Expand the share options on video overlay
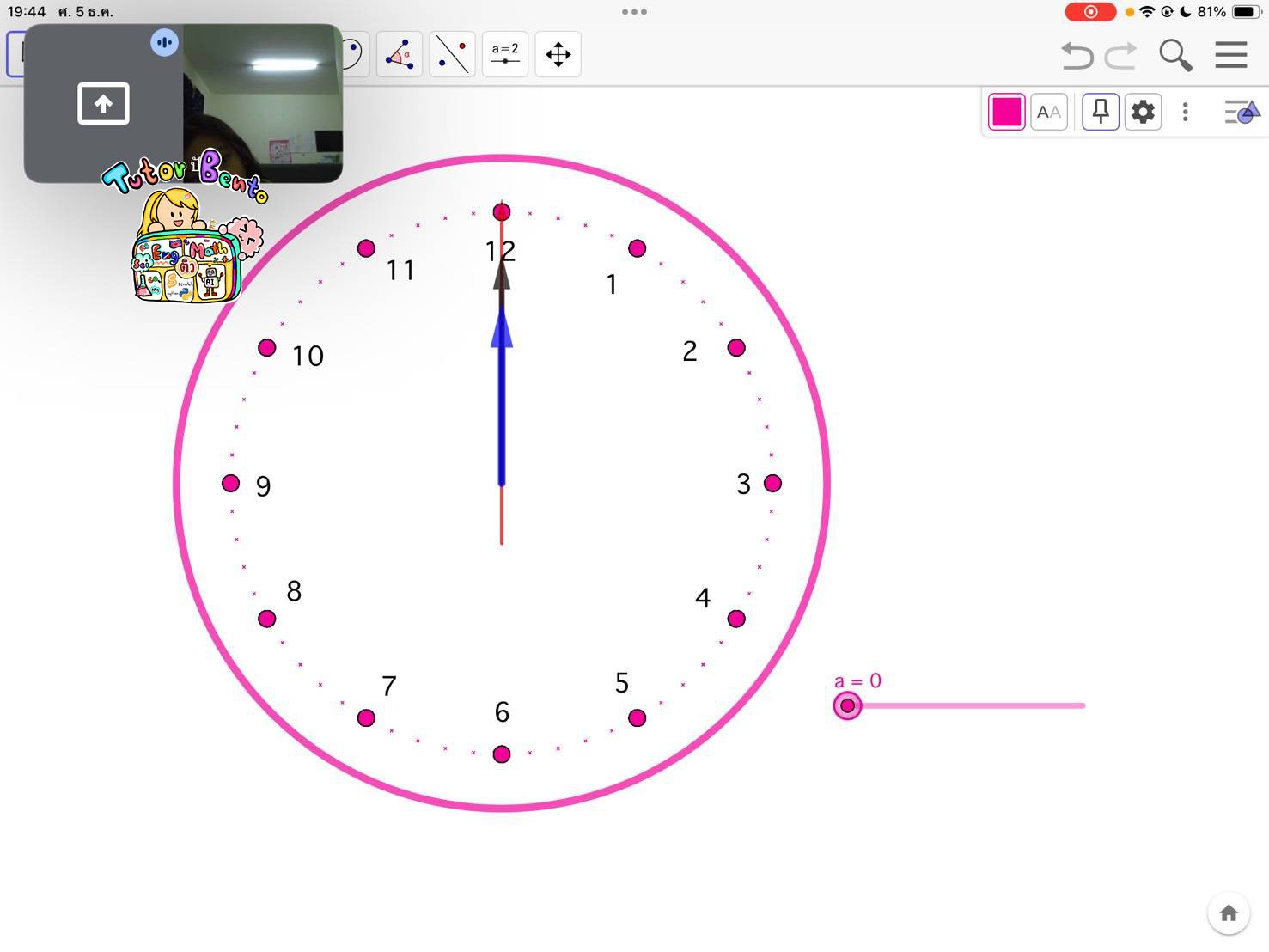 click(102, 103)
